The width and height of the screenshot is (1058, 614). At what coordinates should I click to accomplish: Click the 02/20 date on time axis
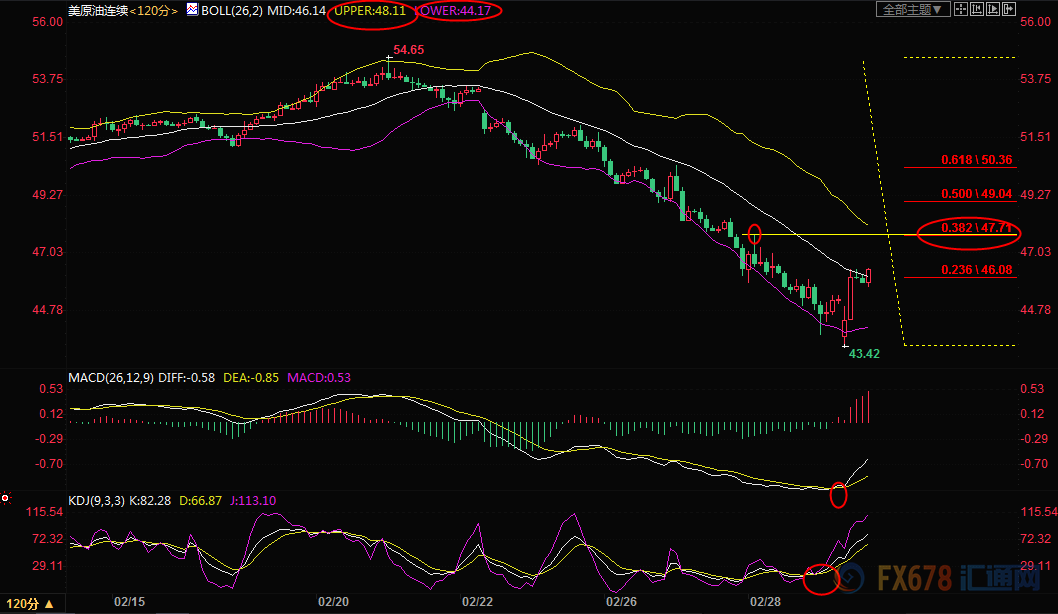(333, 601)
